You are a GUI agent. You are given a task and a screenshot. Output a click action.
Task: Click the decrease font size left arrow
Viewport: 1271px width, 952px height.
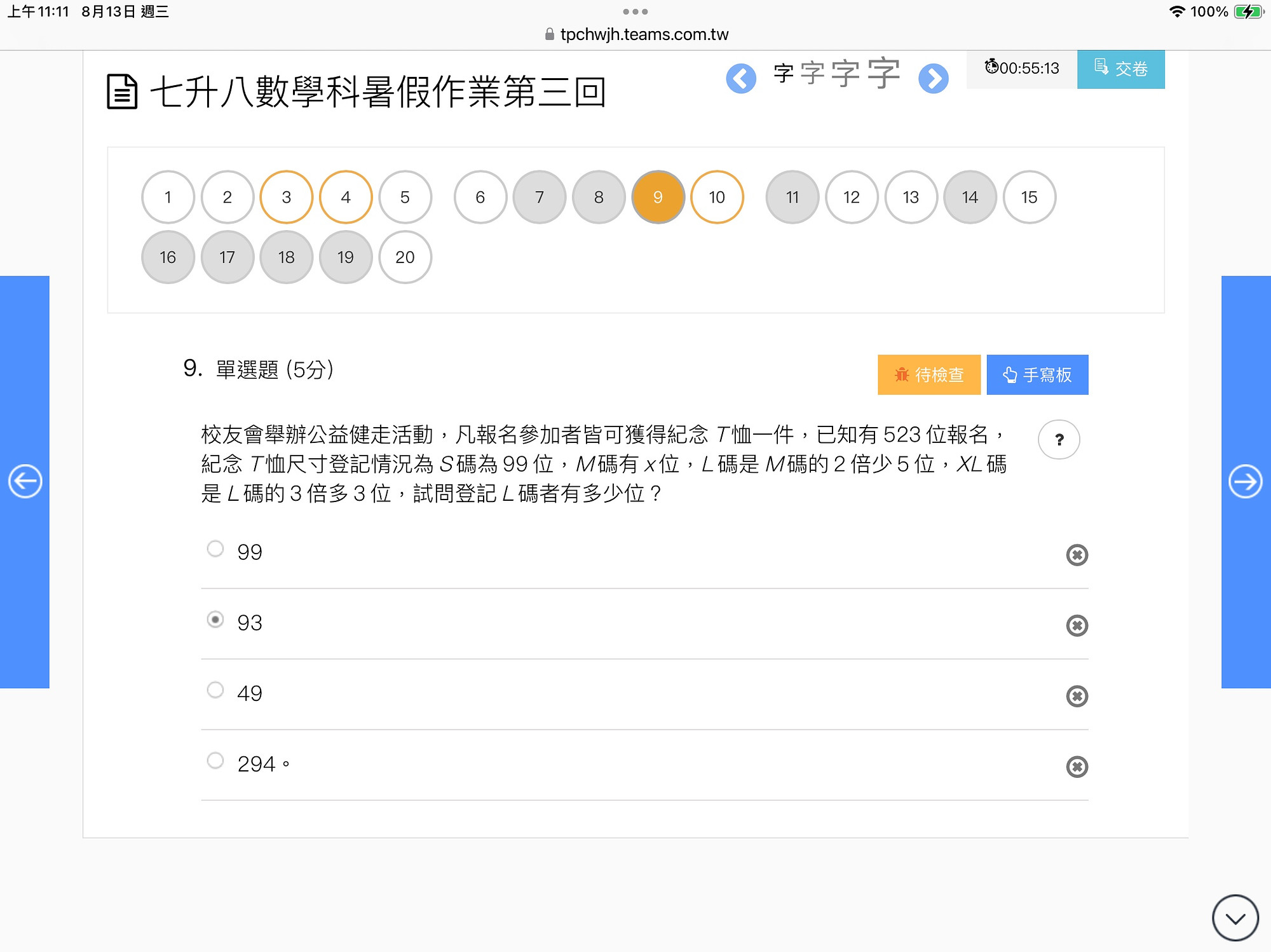(x=741, y=79)
